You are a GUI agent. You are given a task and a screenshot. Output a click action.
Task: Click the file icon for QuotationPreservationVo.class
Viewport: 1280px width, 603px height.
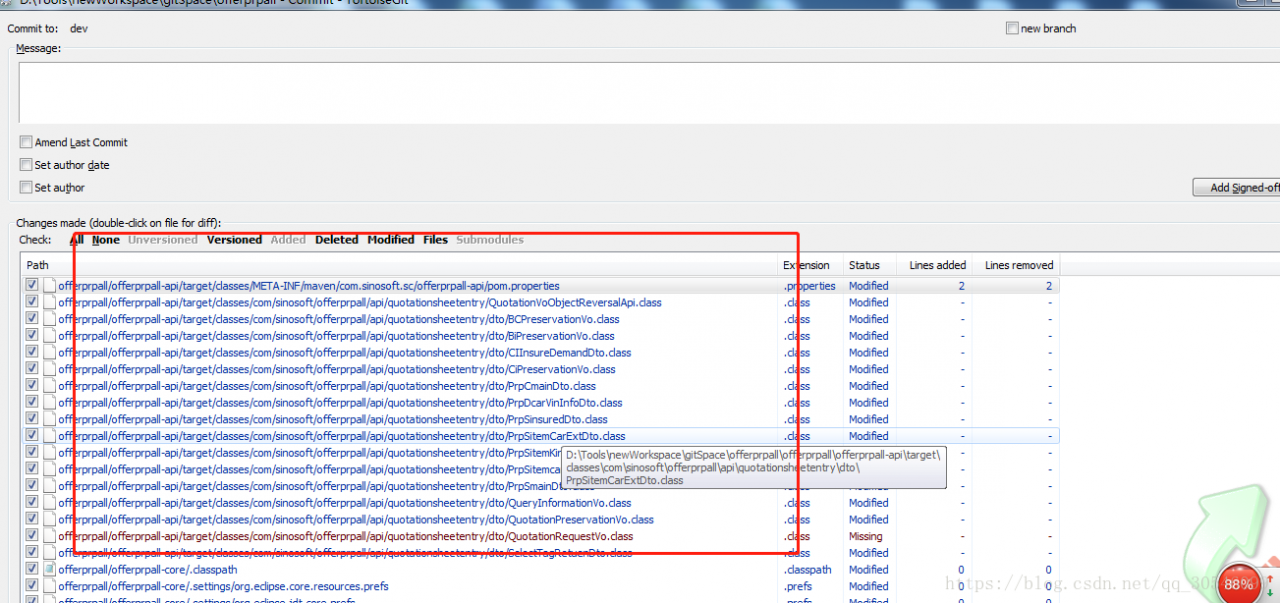[49, 519]
